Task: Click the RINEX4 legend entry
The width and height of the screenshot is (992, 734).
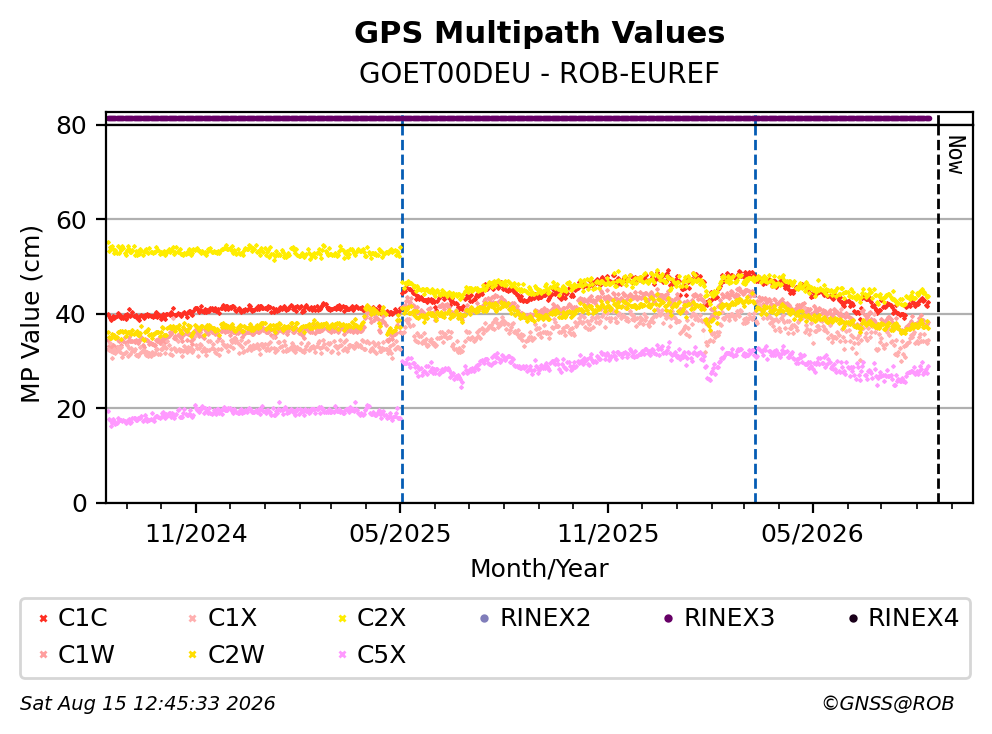Action: point(903,618)
